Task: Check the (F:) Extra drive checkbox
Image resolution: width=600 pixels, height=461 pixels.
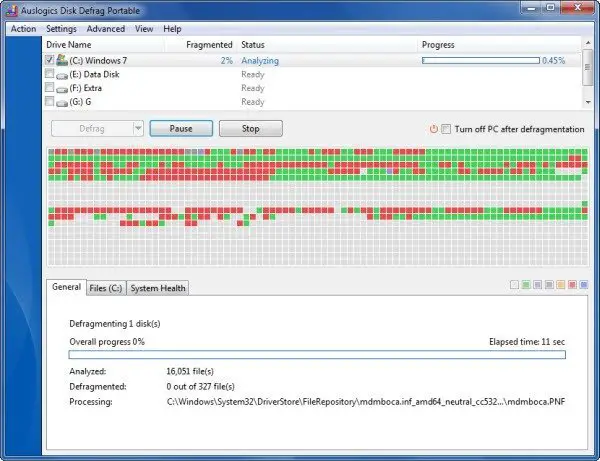Action: click(49, 87)
